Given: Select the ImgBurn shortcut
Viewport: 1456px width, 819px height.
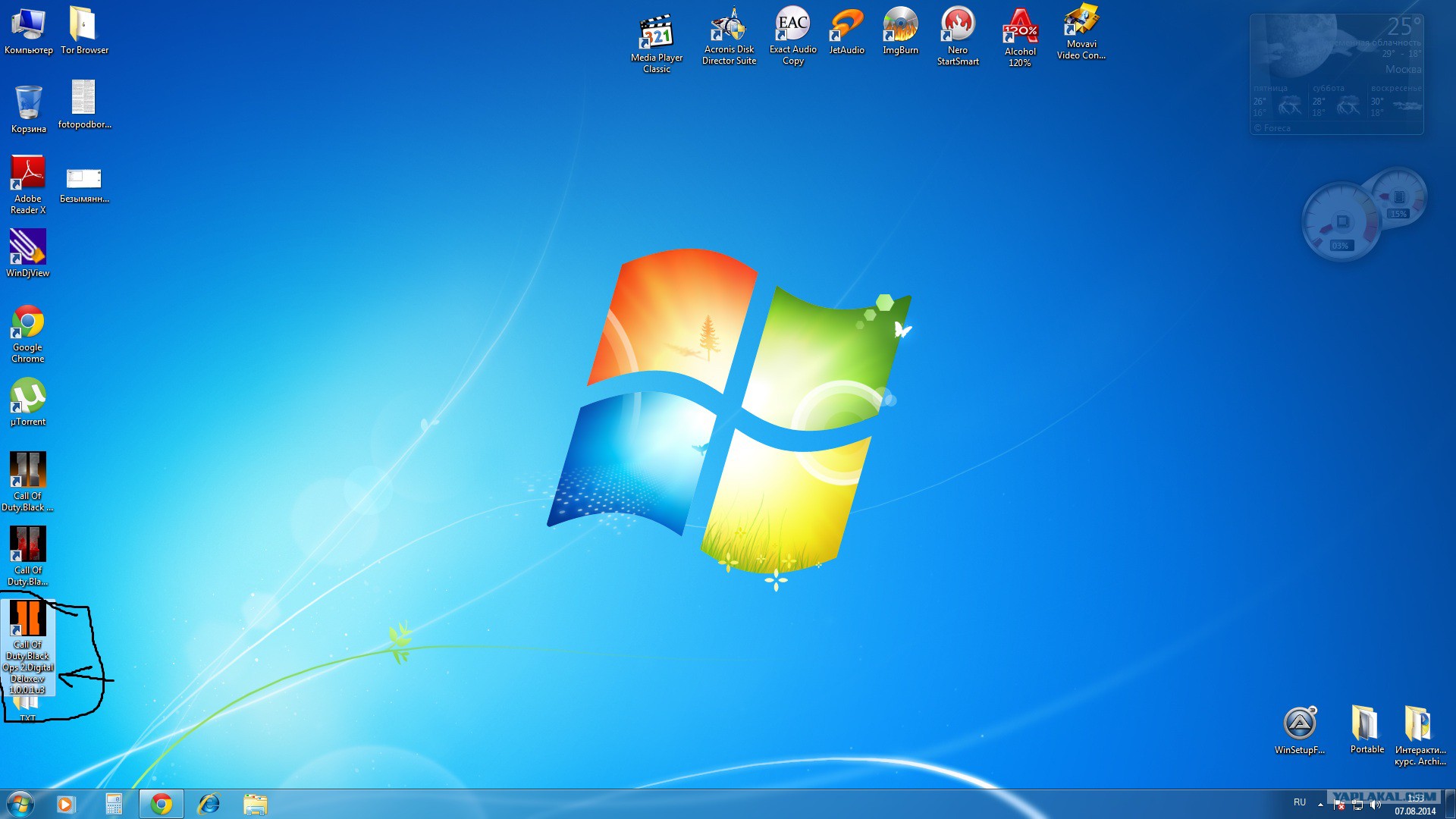Looking at the screenshot, I should [x=900, y=31].
